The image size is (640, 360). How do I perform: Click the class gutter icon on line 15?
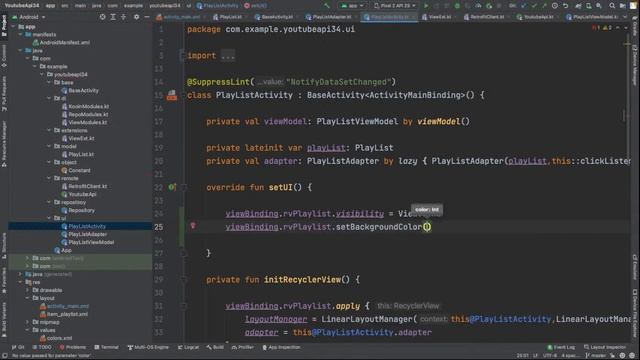coord(172,96)
